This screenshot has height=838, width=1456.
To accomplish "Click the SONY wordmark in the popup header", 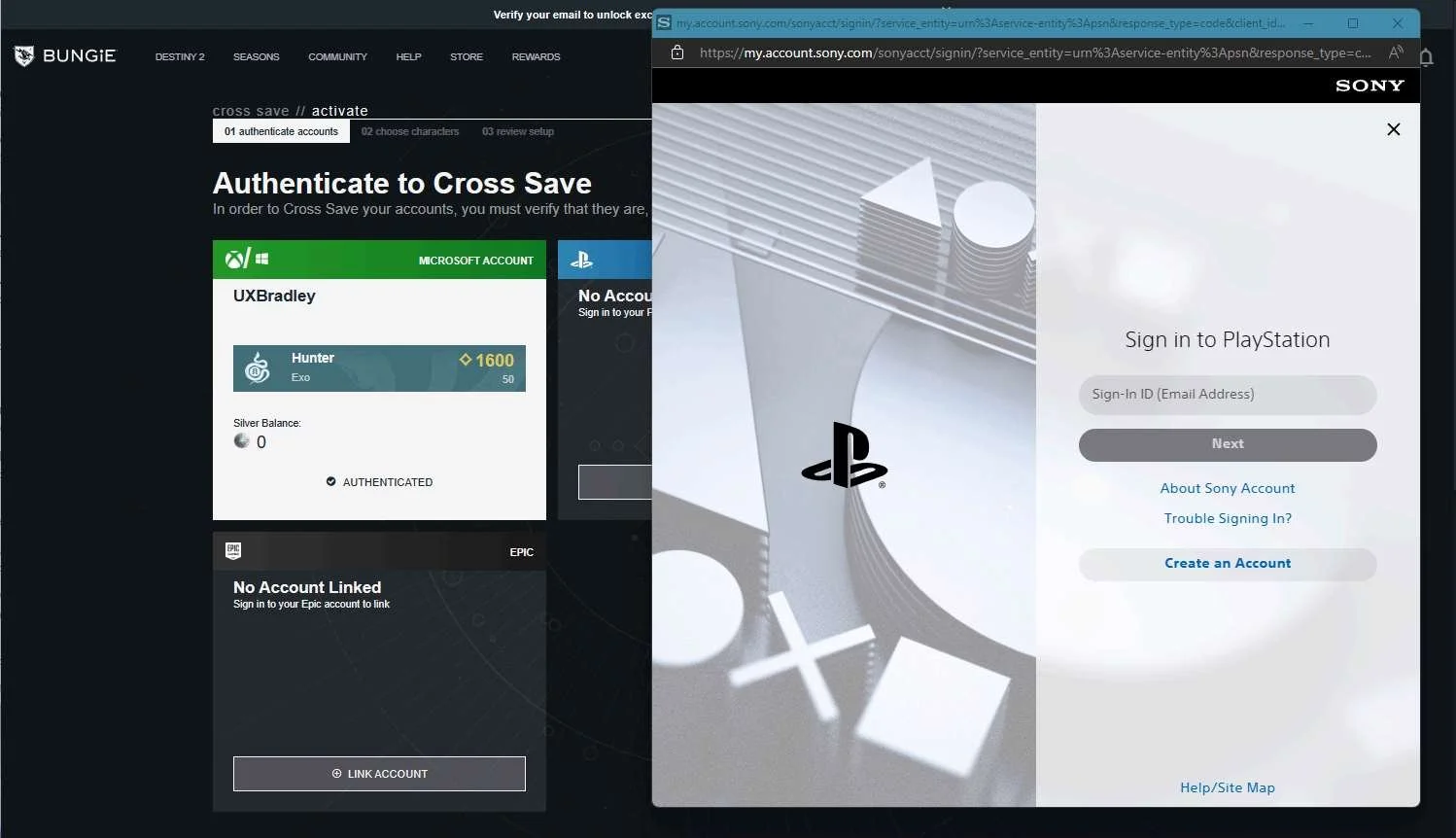I will (1369, 86).
